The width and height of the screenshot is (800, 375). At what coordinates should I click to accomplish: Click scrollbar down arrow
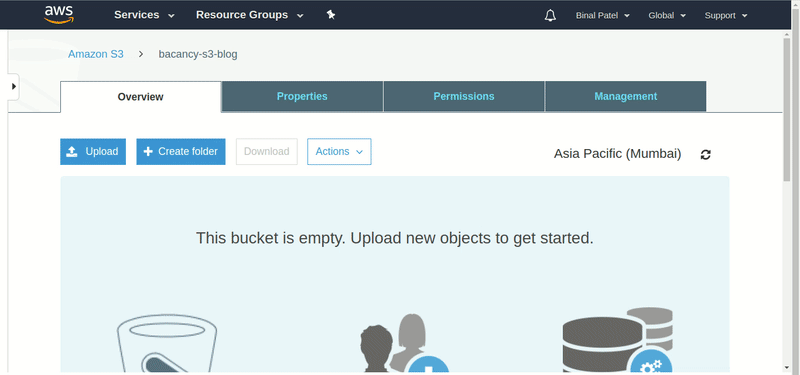787,368
